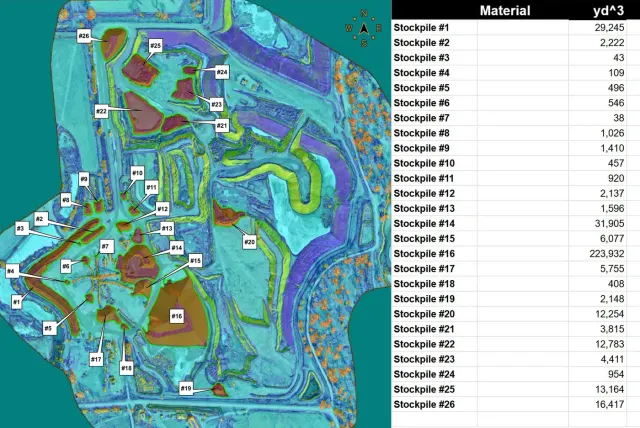Image resolution: width=640 pixels, height=428 pixels.
Task: Click the #18 map label
Action: coord(127,368)
